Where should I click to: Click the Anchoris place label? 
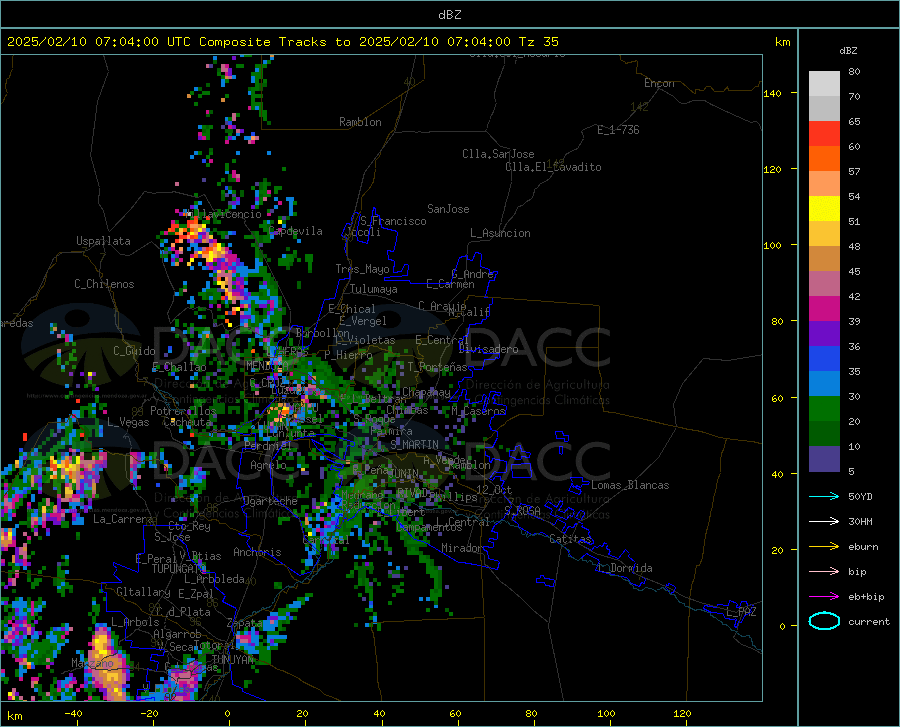click(x=257, y=552)
